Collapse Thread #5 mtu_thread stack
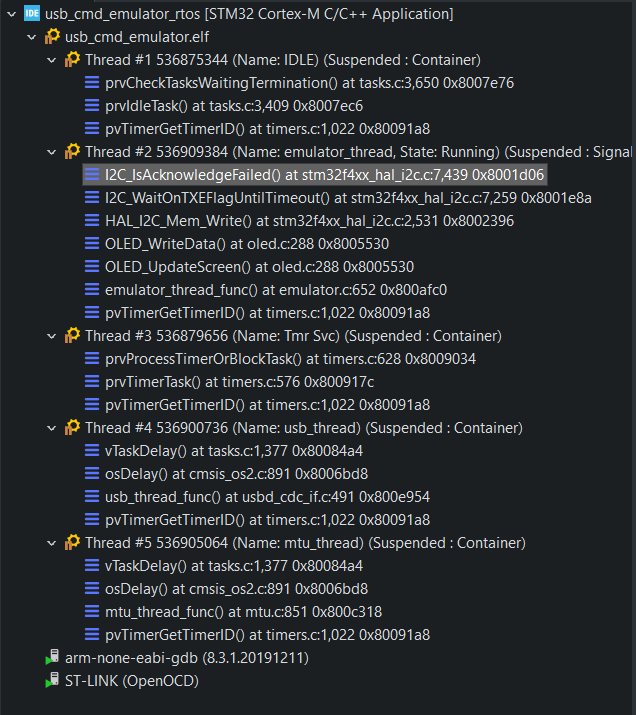 (x=52, y=543)
